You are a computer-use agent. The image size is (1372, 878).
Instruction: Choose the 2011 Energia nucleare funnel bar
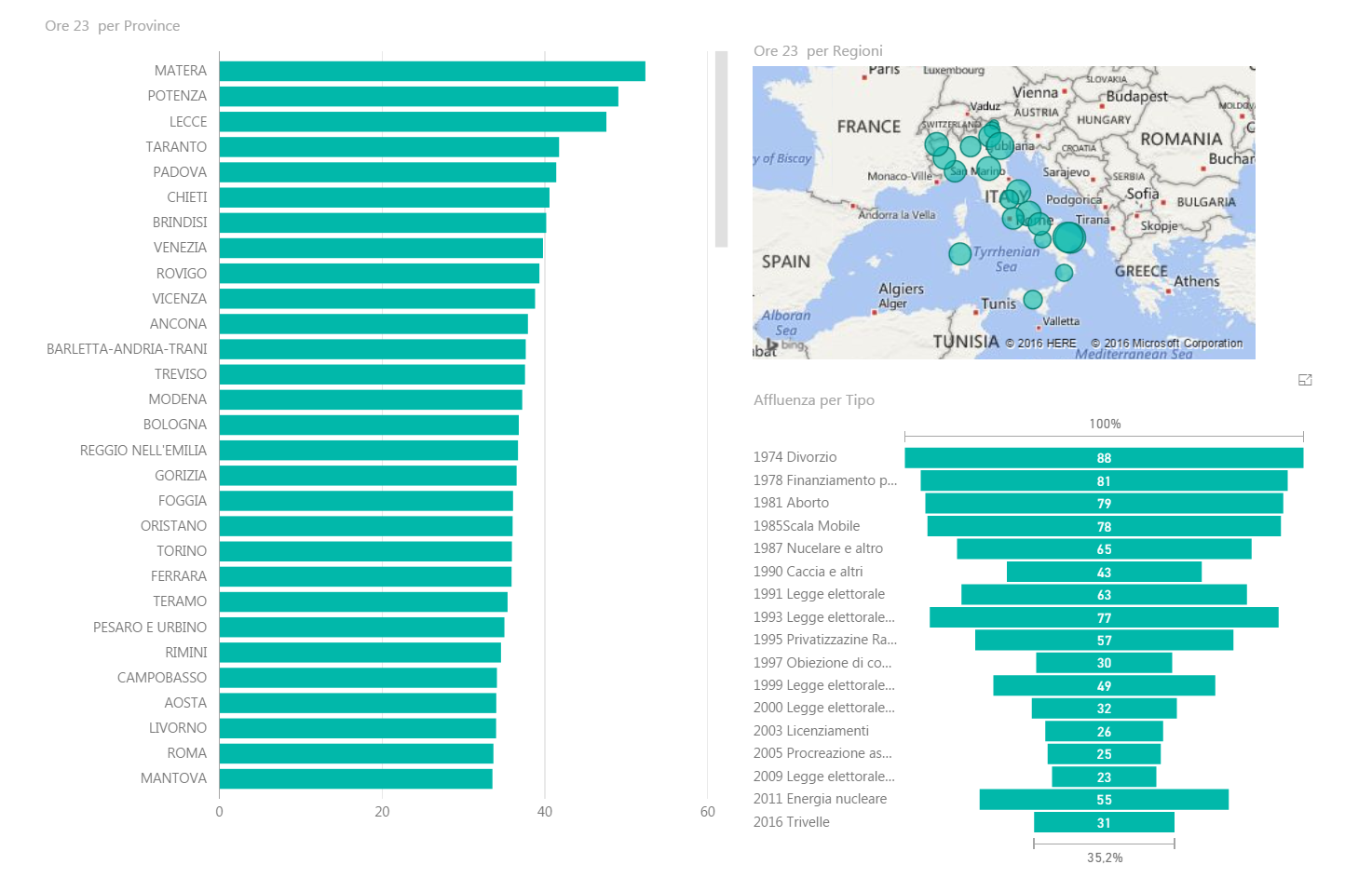tap(1103, 800)
